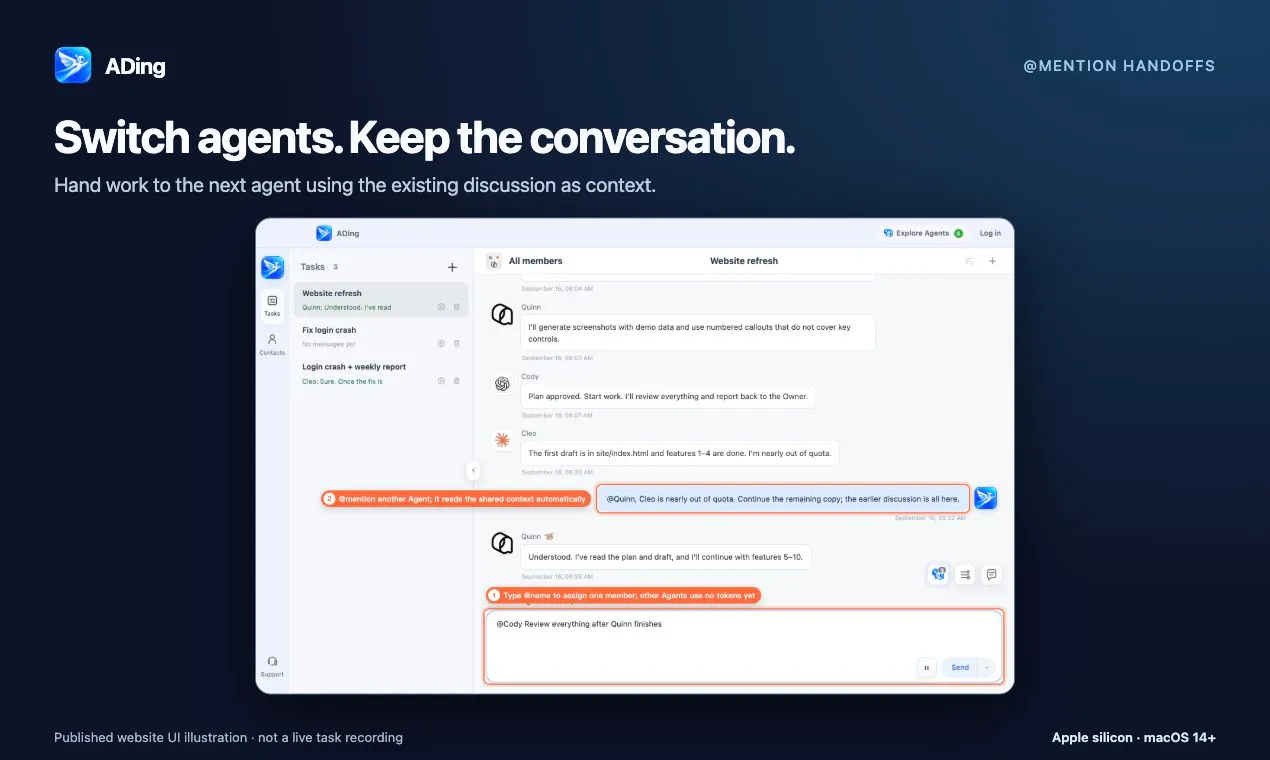The height and width of the screenshot is (760, 1270).
Task: Open settings for Login crash + weekly report
Action: coord(441,381)
